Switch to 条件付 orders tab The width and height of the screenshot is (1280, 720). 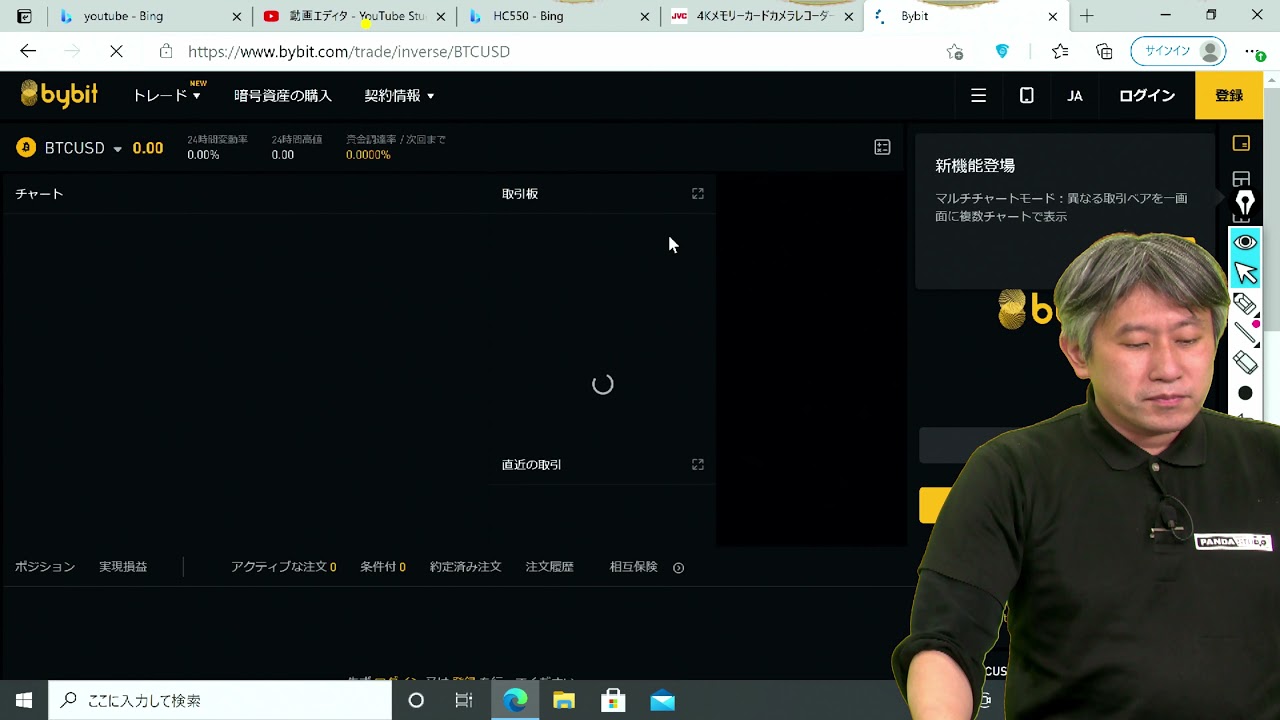point(383,567)
